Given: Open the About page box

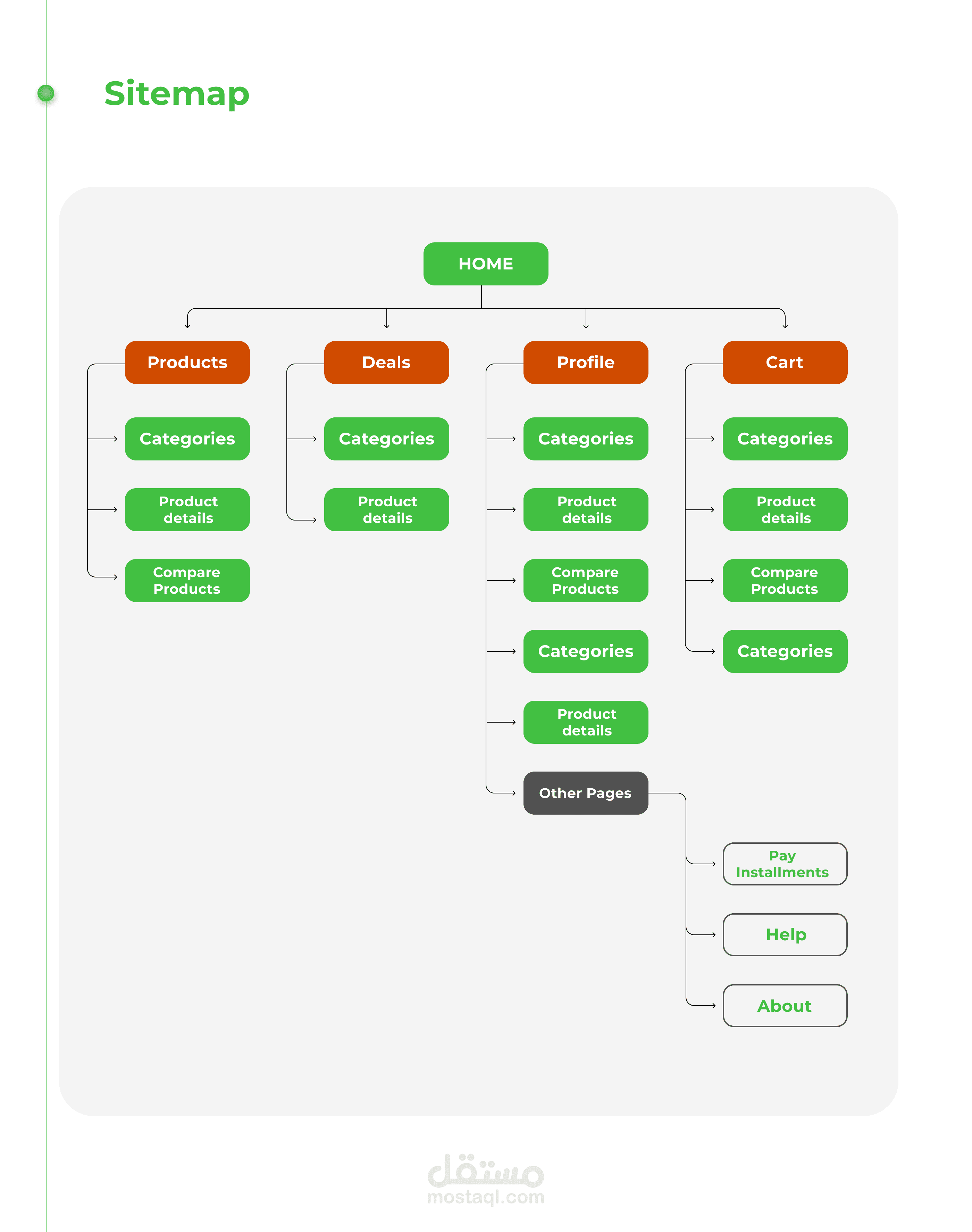Looking at the screenshot, I should (x=785, y=1006).
